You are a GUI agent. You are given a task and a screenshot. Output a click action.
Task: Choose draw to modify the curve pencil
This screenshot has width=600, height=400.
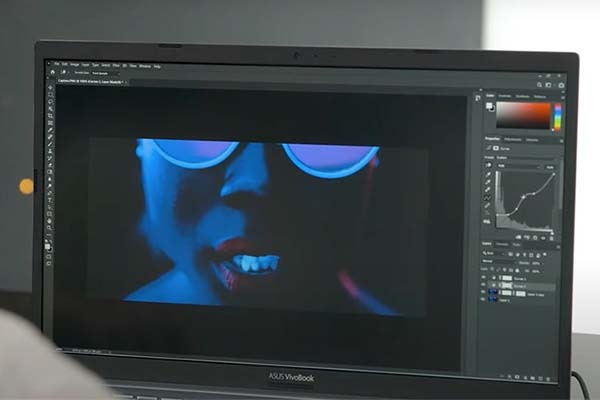point(487,205)
